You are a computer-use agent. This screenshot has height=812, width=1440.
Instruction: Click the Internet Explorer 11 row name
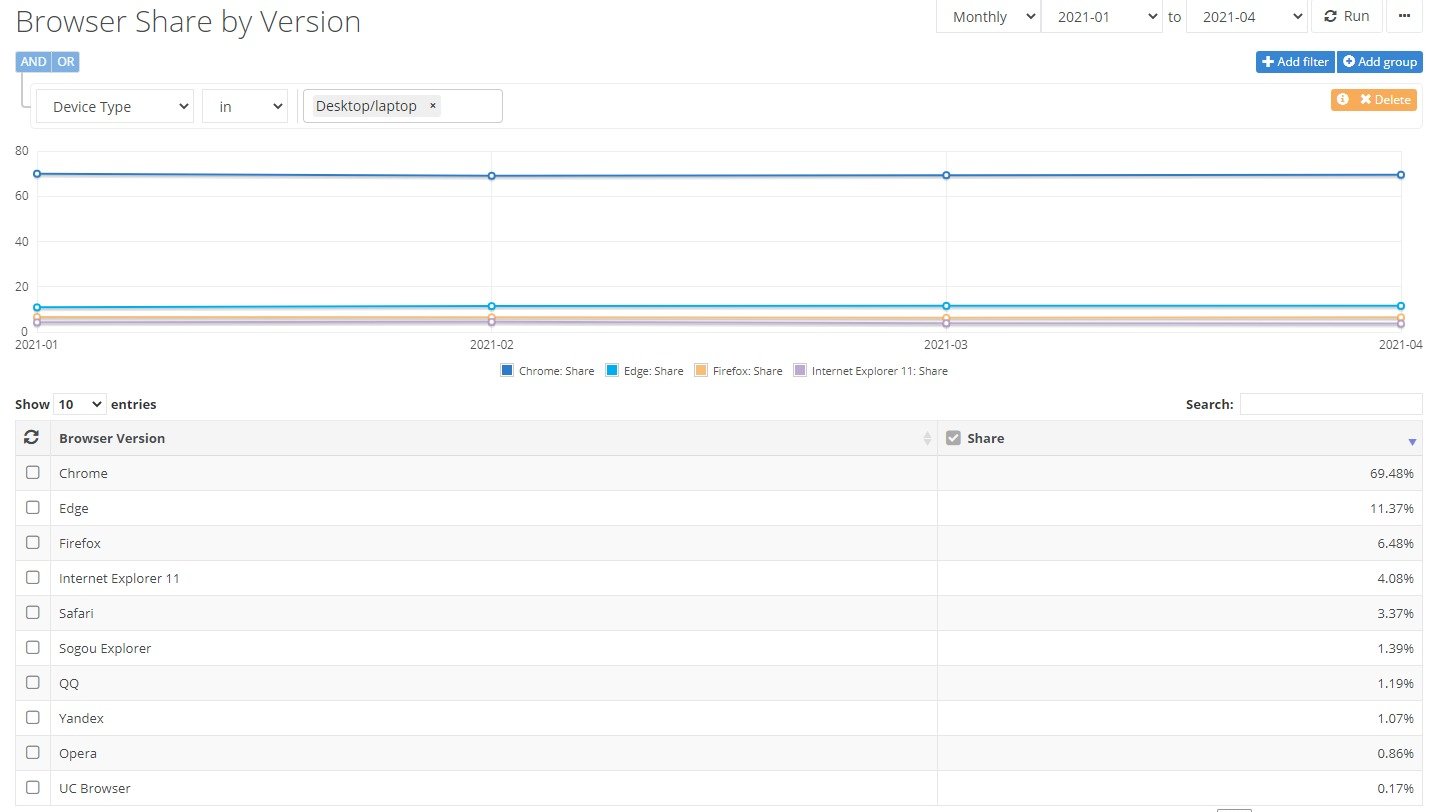[x=119, y=578]
